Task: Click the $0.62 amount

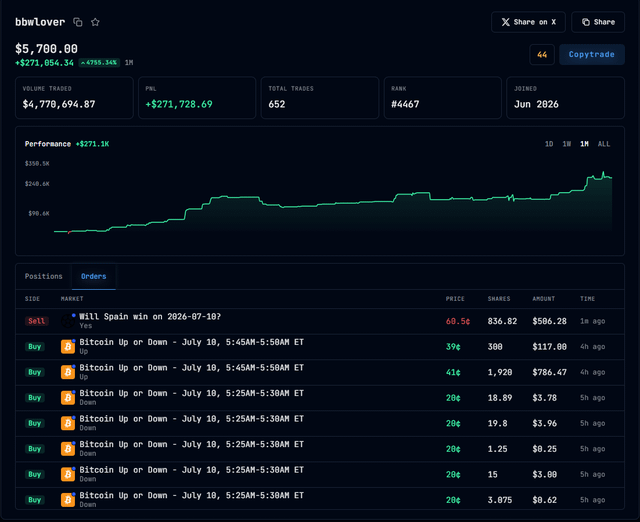Action: 544,500
